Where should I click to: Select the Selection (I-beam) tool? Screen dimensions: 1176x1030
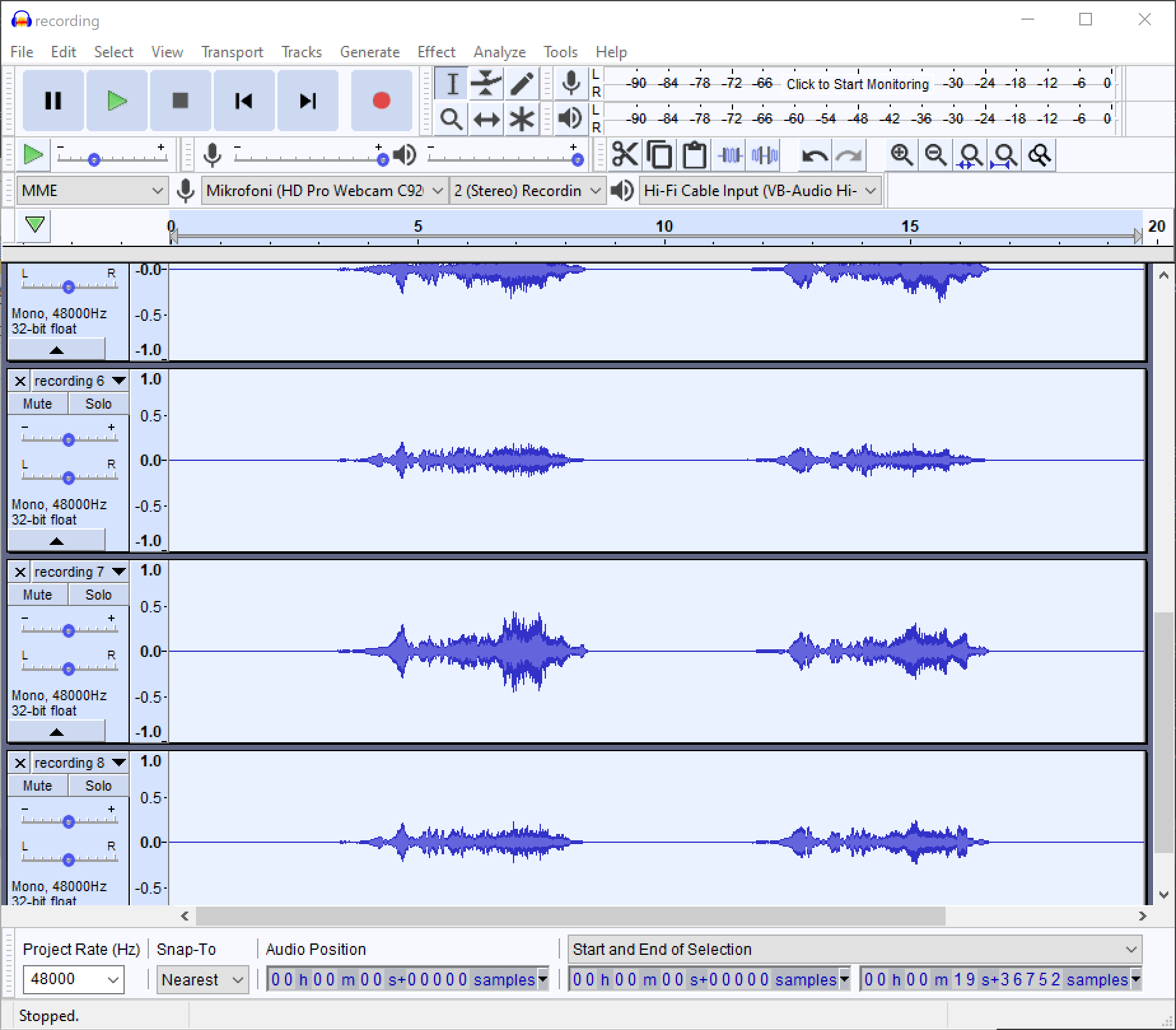tap(452, 83)
